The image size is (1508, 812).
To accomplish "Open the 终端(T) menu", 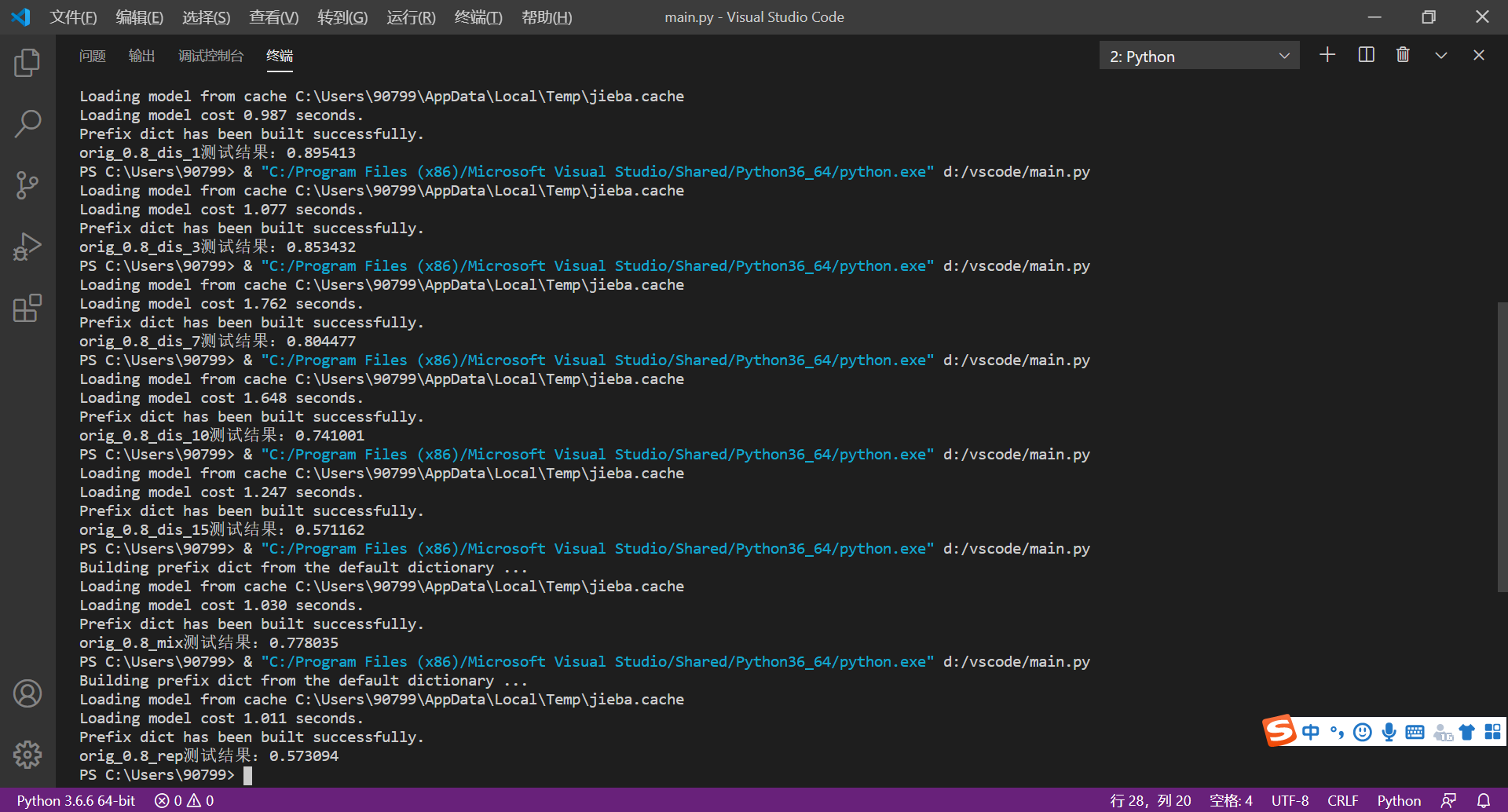I will (478, 17).
